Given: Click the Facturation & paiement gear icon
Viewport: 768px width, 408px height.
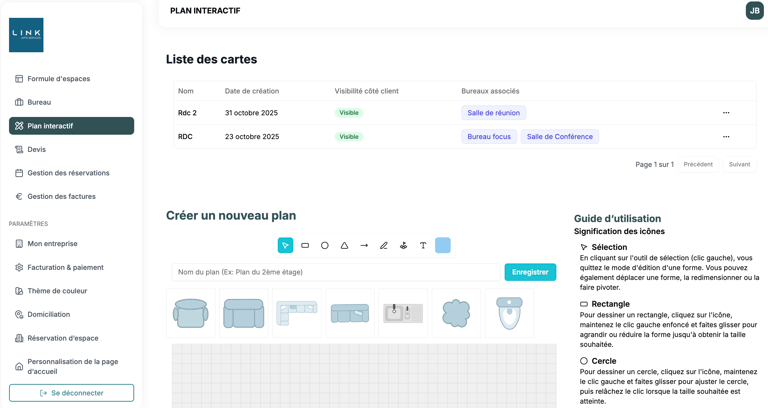Looking at the screenshot, I should (x=19, y=267).
